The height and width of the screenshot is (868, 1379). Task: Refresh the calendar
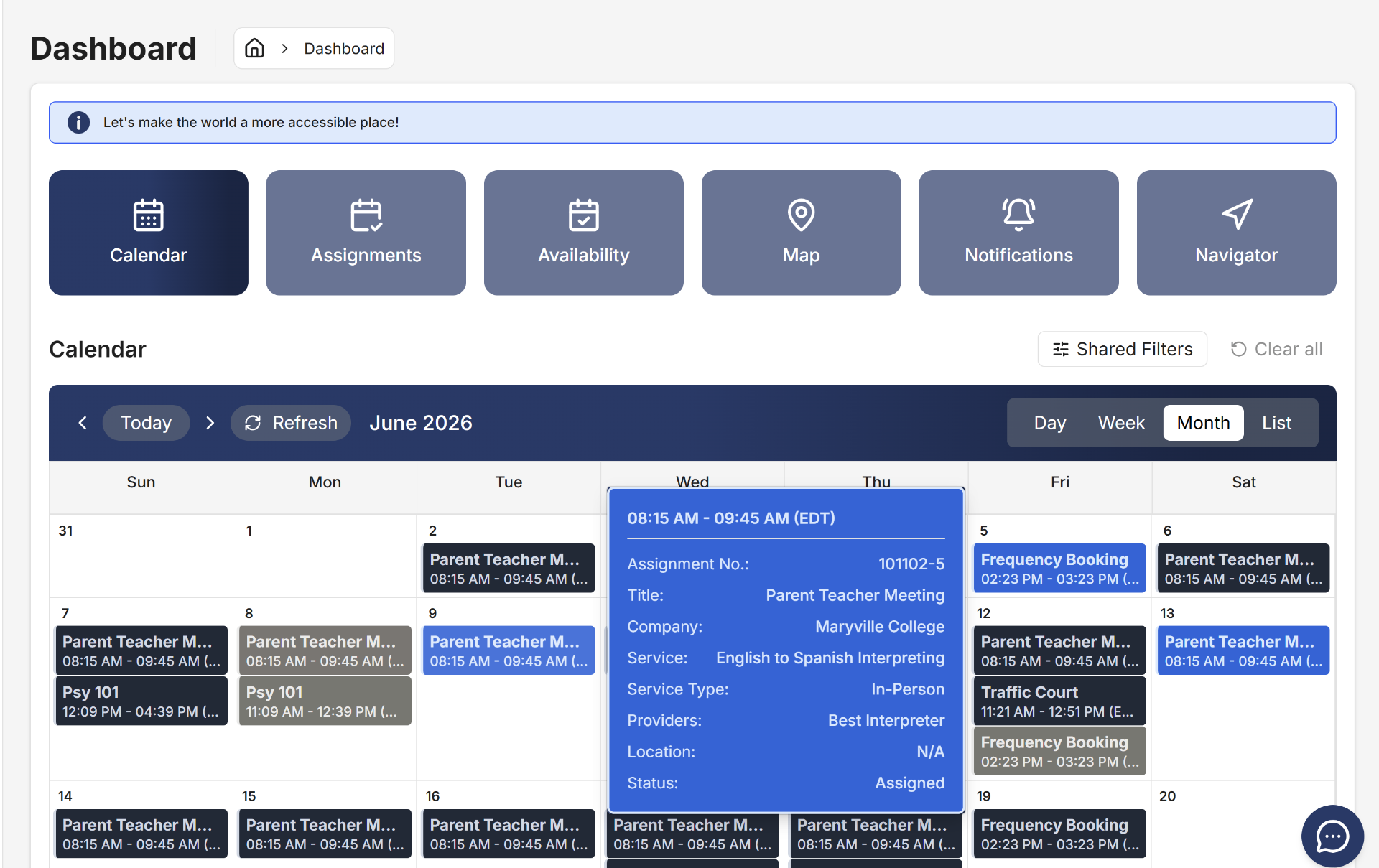291,423
